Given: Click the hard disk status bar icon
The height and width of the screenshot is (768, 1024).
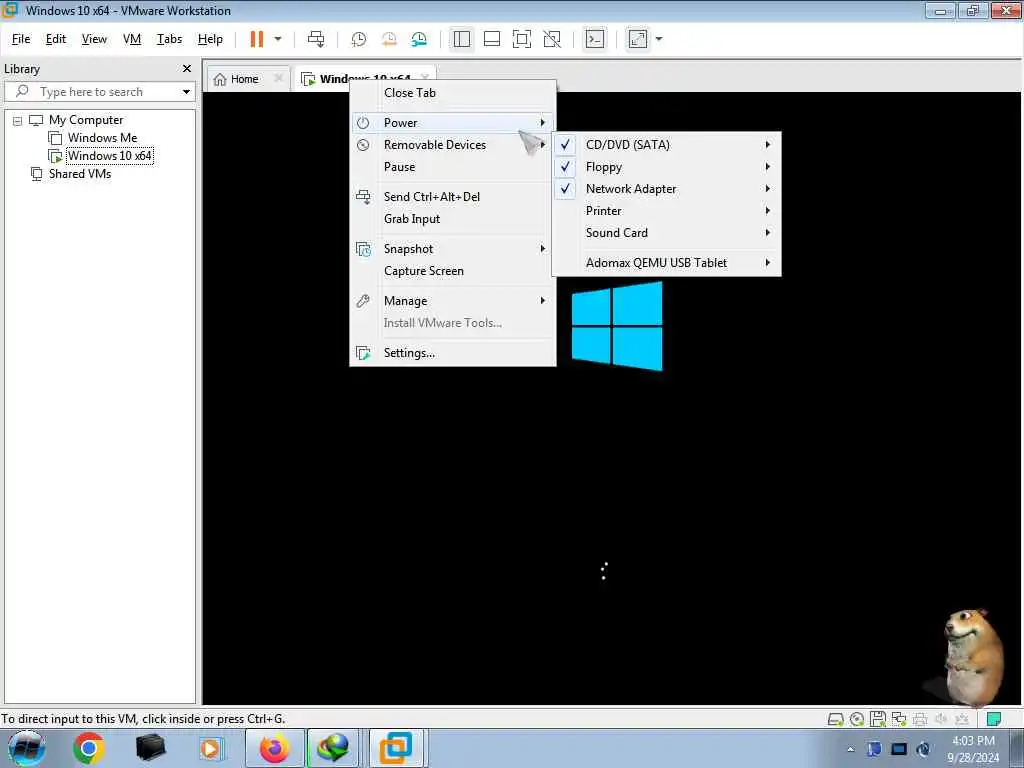Looking at the screenshot, I should pos(835,719).
